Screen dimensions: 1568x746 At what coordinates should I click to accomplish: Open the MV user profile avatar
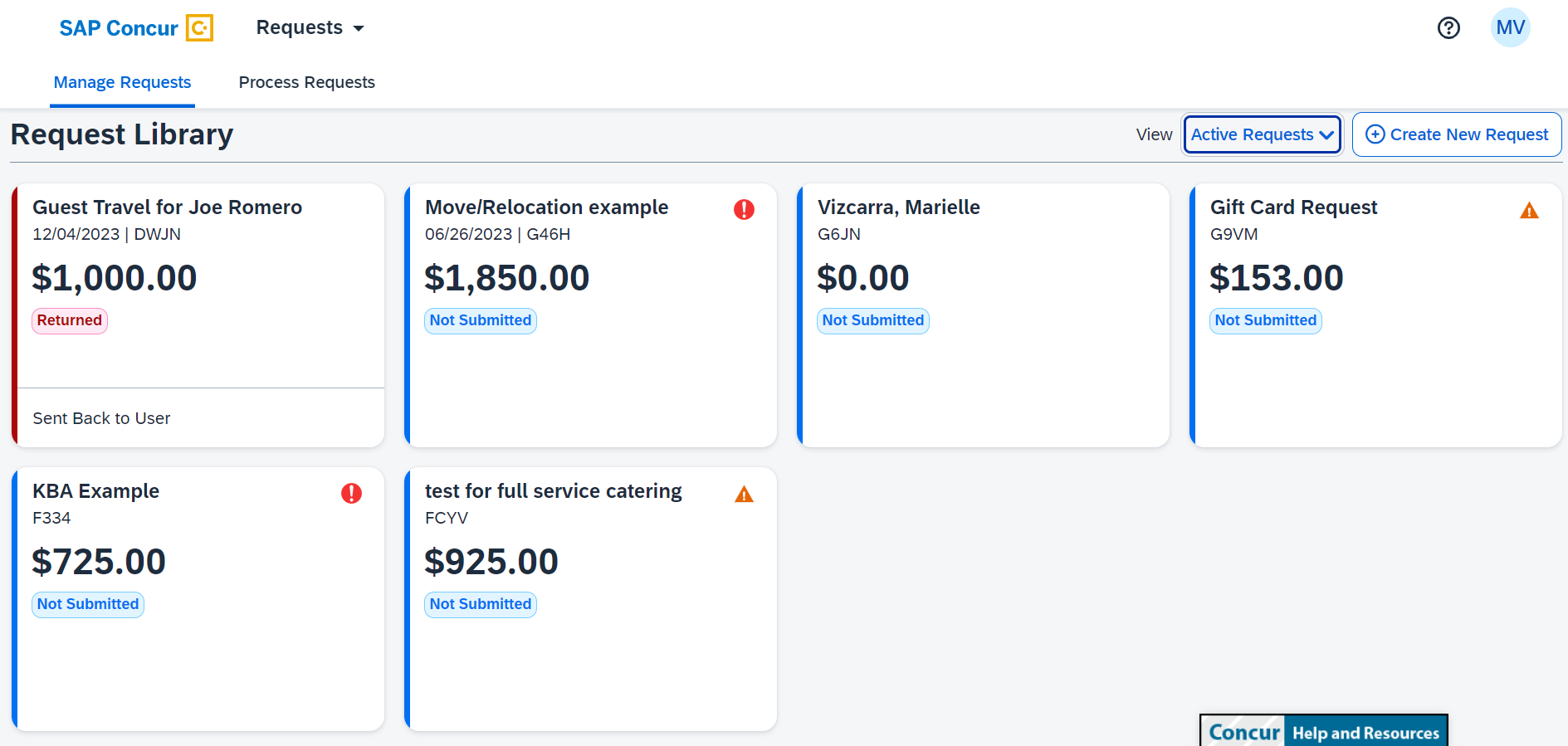[1510, 28]
